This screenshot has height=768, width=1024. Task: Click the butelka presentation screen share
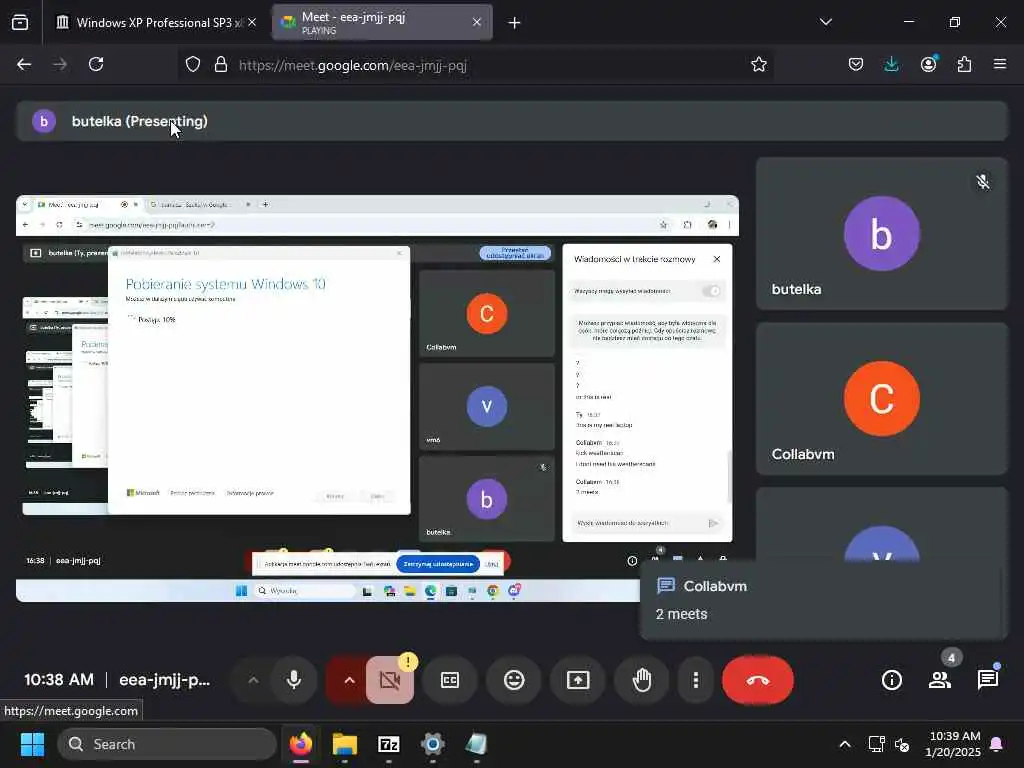click(377, 398)
